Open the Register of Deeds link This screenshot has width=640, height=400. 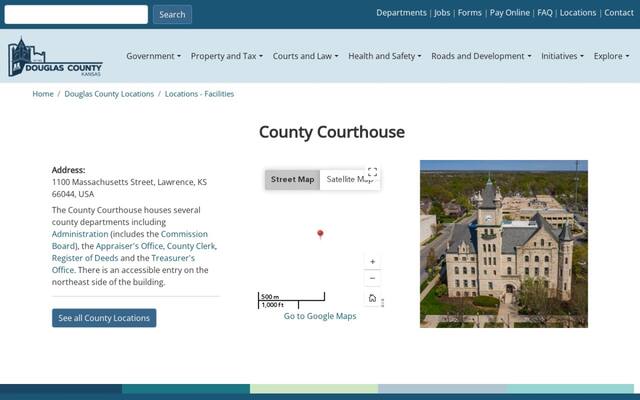(85, 258)
